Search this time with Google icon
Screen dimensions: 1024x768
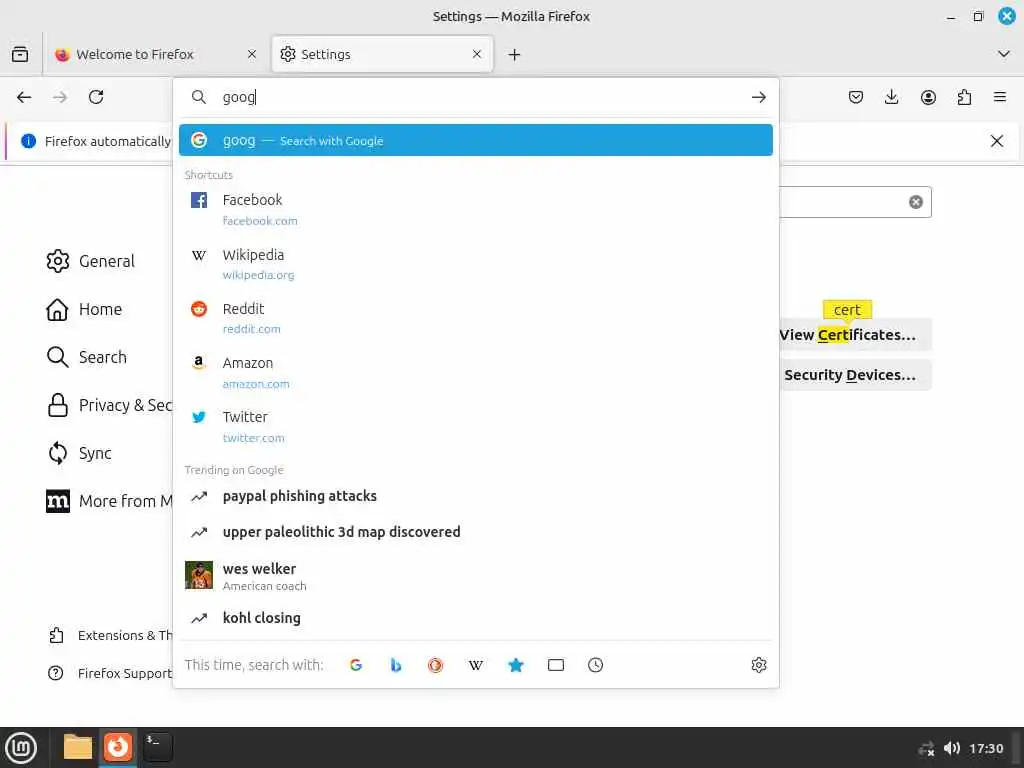point(356,665)
